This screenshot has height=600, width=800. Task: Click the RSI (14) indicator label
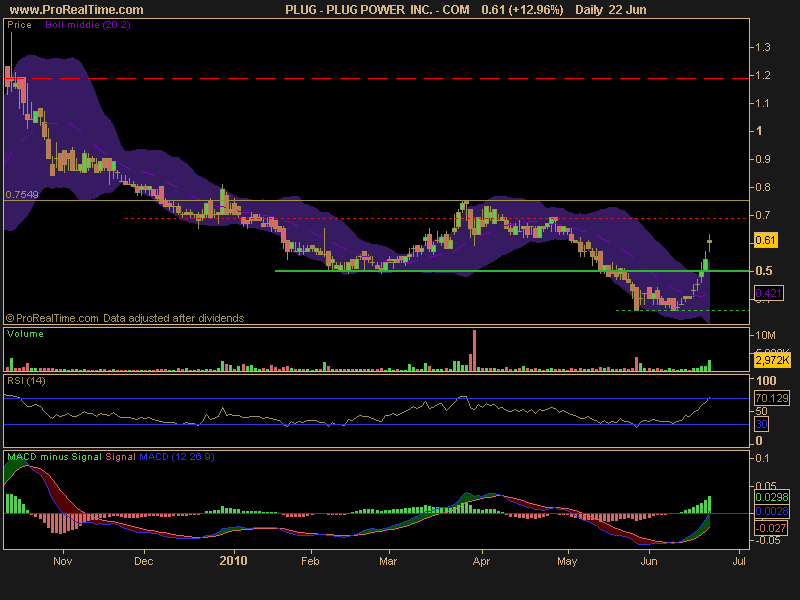pyautogui.click(x=26, y=381)
